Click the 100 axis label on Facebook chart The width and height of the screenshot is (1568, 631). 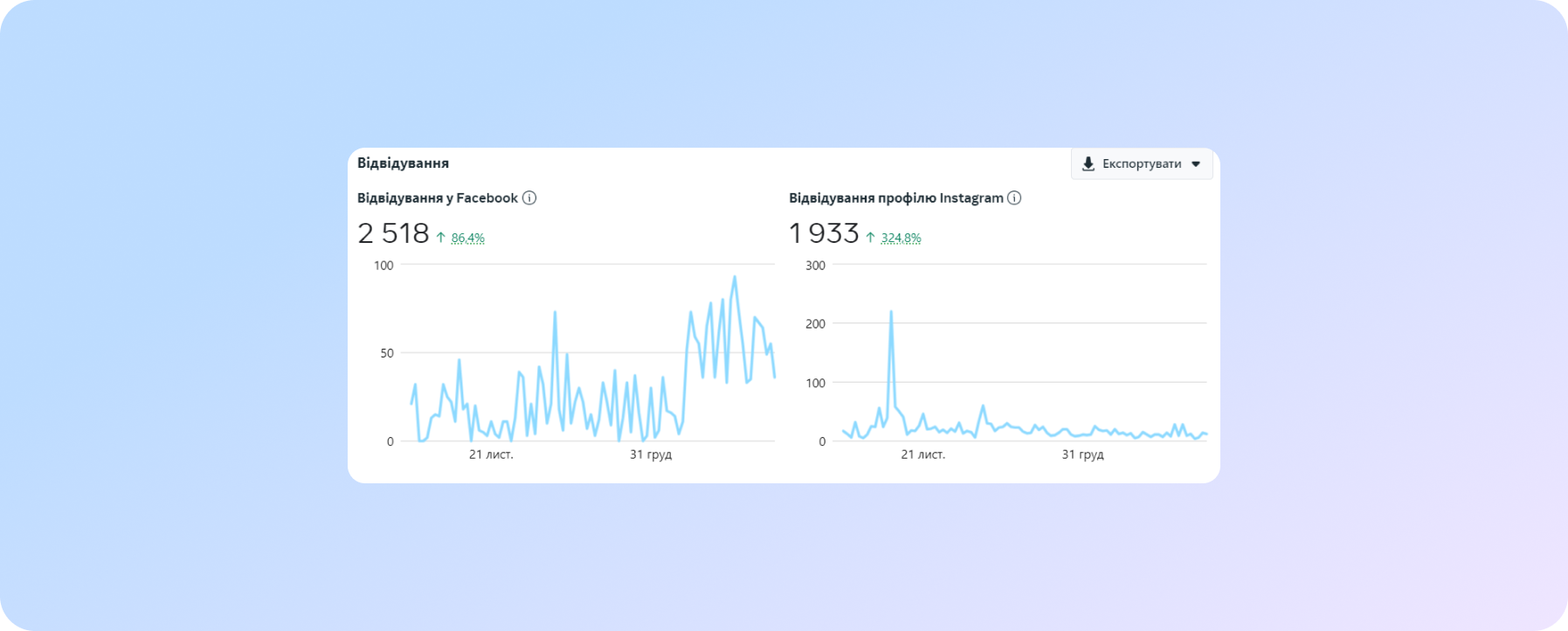(383, 266)
